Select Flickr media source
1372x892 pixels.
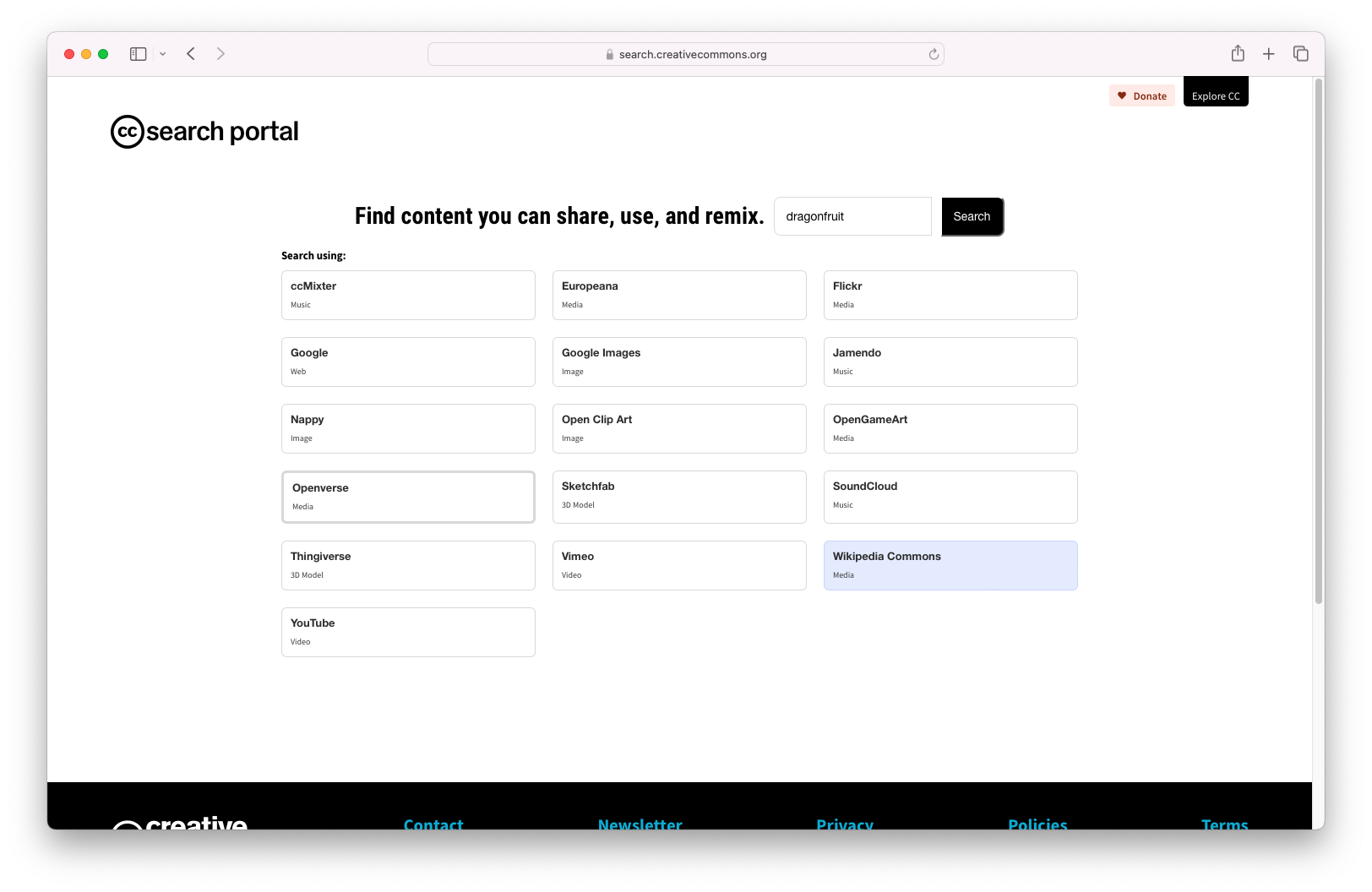pyautogui.click(x=950, y=295)
